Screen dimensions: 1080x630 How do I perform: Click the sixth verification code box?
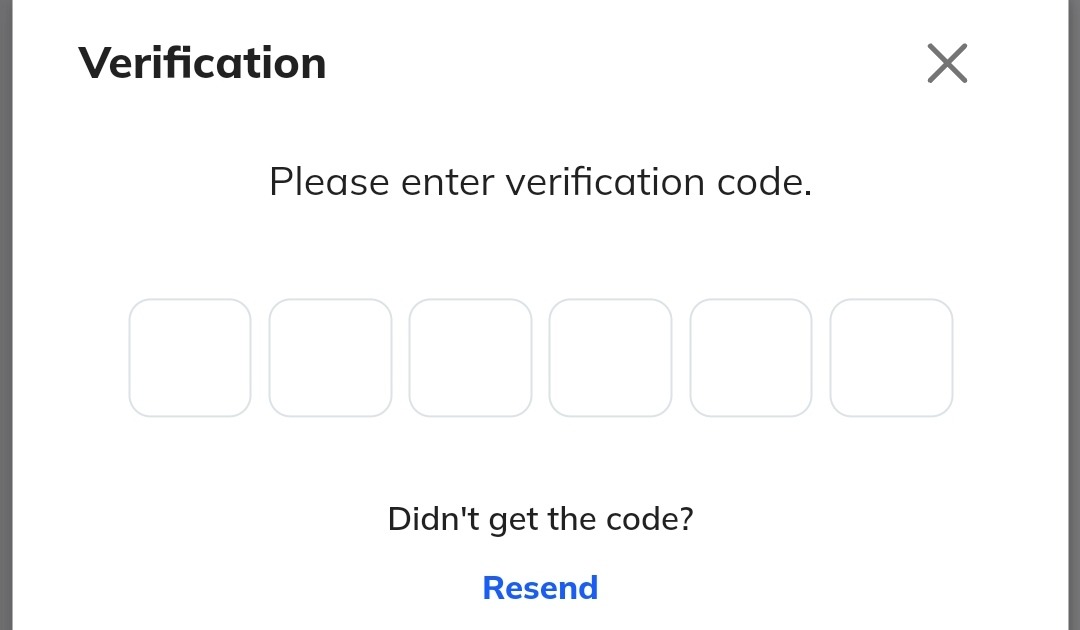click(x=891, y=357)
